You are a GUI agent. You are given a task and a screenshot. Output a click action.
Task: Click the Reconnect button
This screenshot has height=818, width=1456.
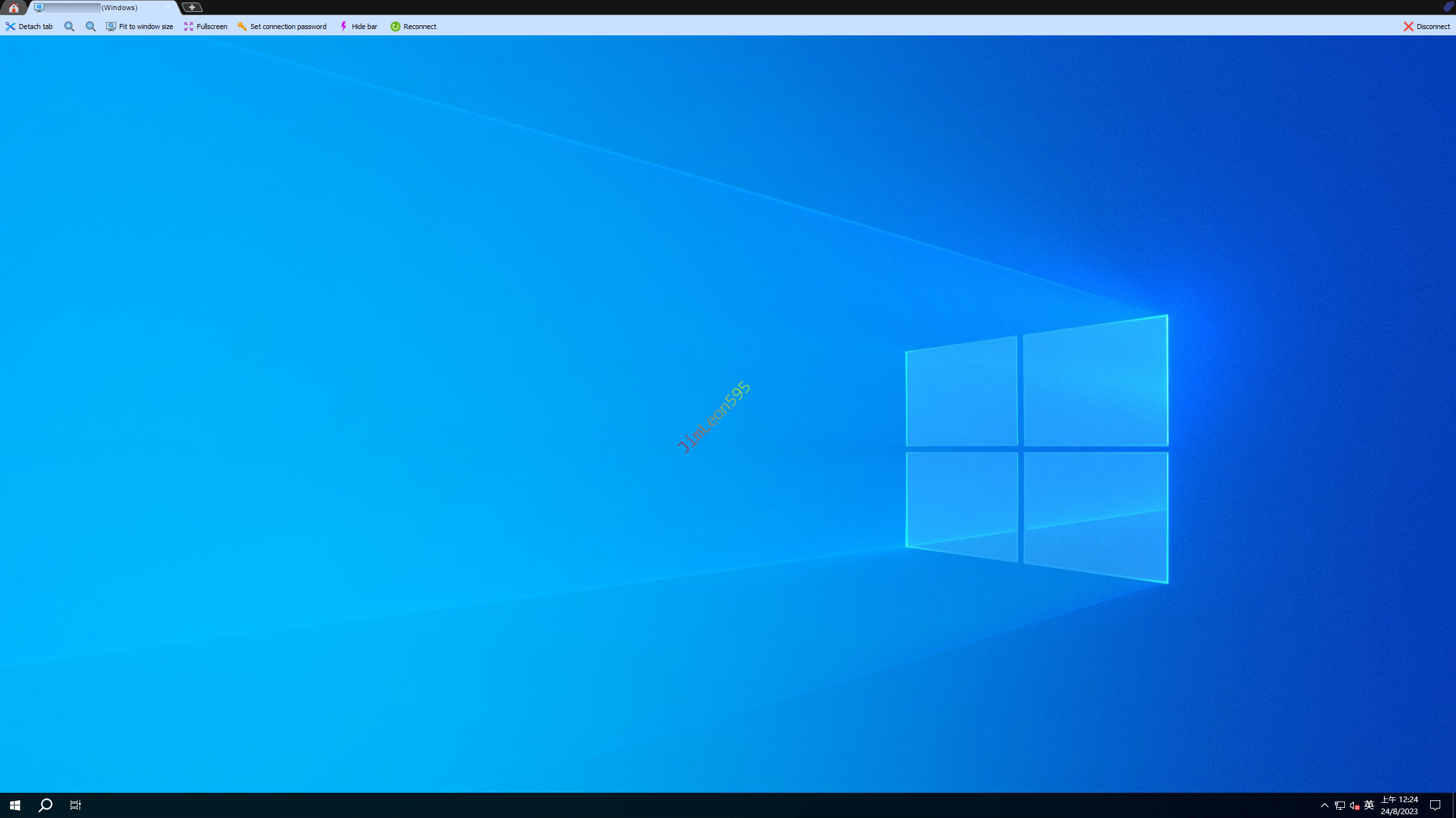pyautogui.click(x=413, y=27)
